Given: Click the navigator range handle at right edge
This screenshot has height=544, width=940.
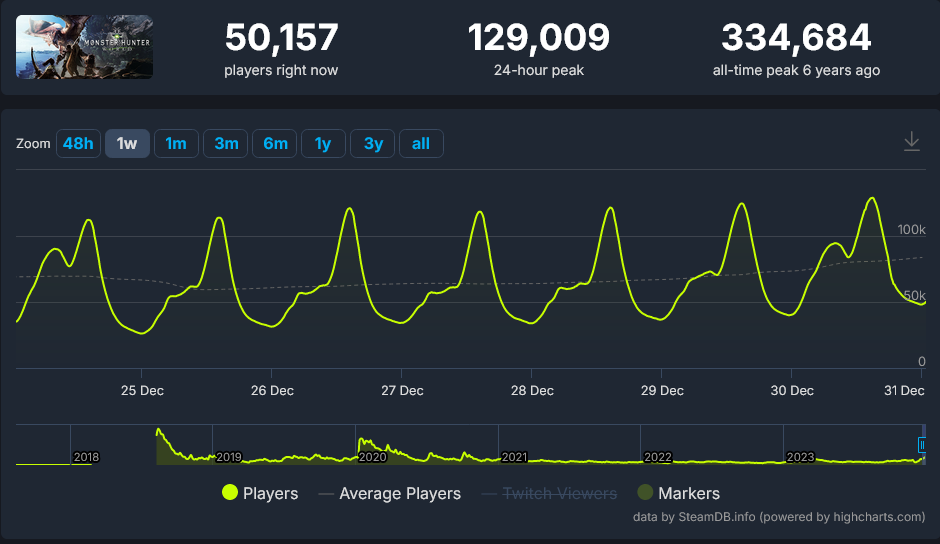Looking at the screenshot, I should 922,445.
